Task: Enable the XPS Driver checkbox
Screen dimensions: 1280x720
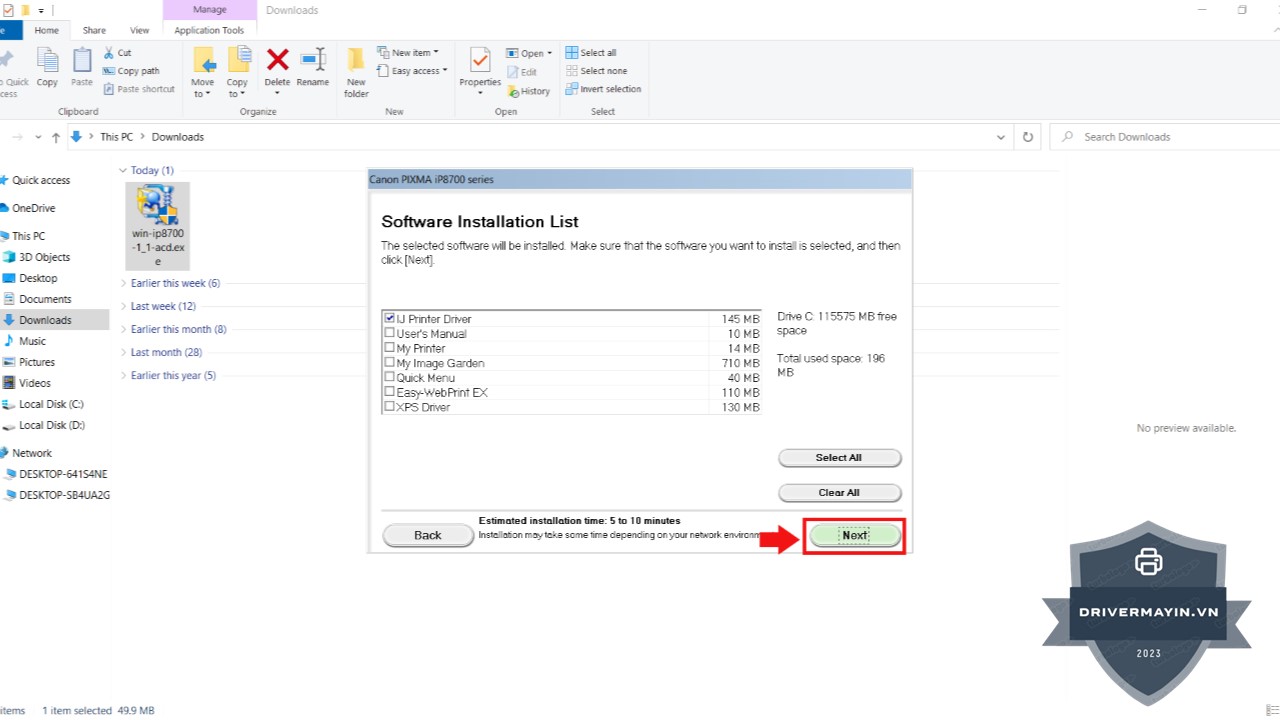Action: click(x=390, y=407)
